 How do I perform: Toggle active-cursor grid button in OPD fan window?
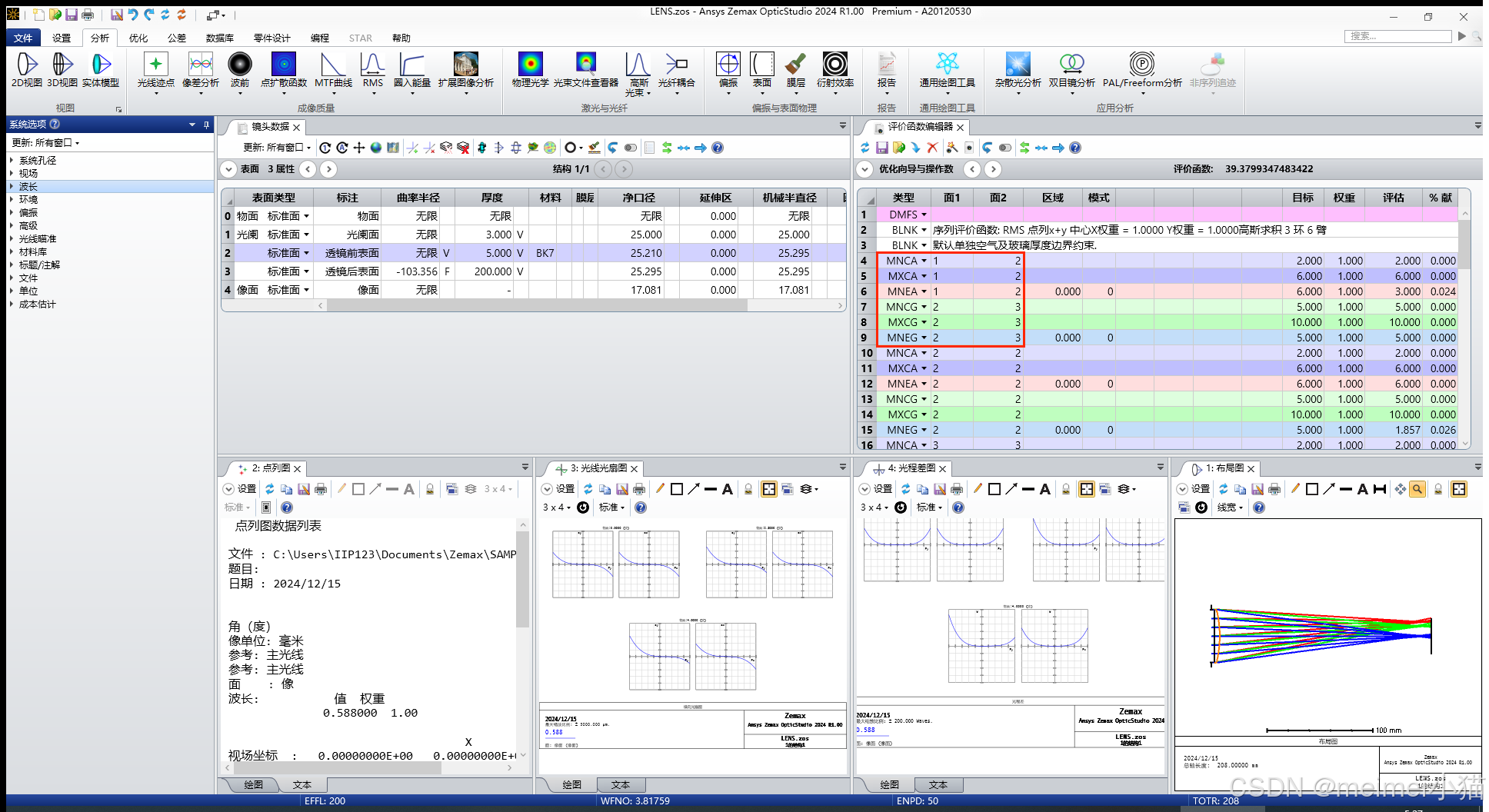tap(1086, 489)
